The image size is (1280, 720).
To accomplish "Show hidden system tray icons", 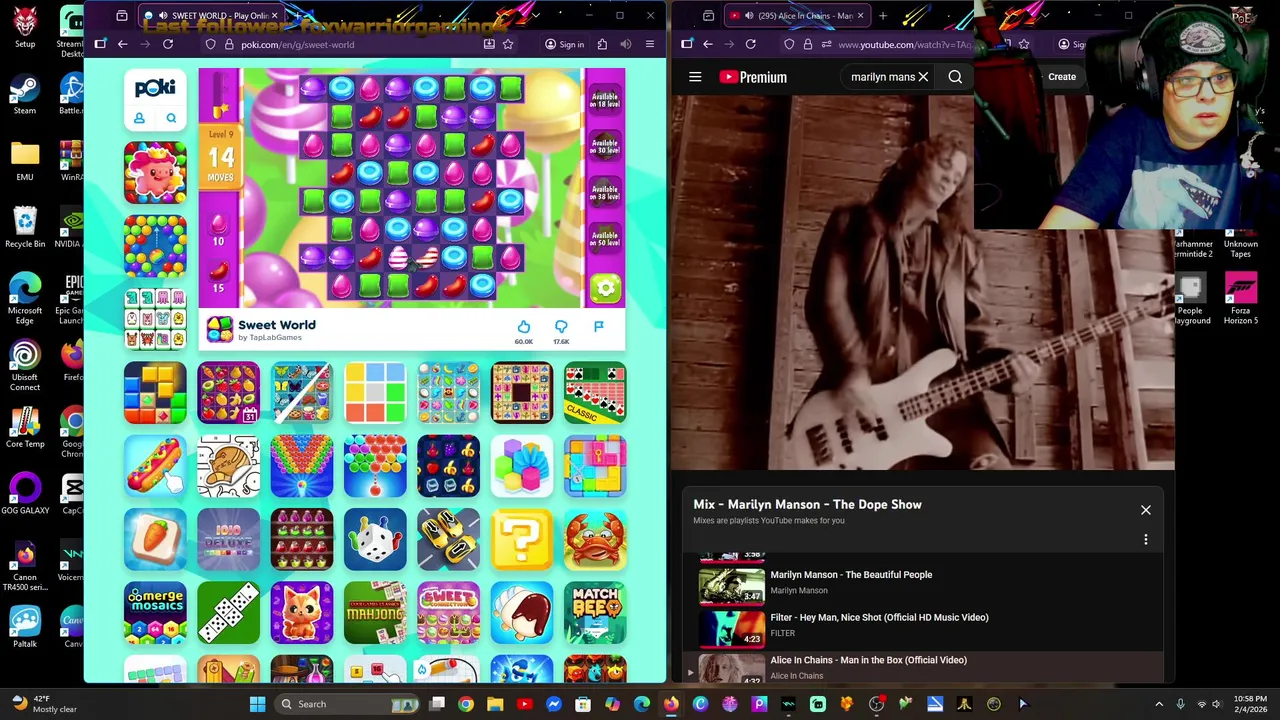I will click(x=1159, y=704).
